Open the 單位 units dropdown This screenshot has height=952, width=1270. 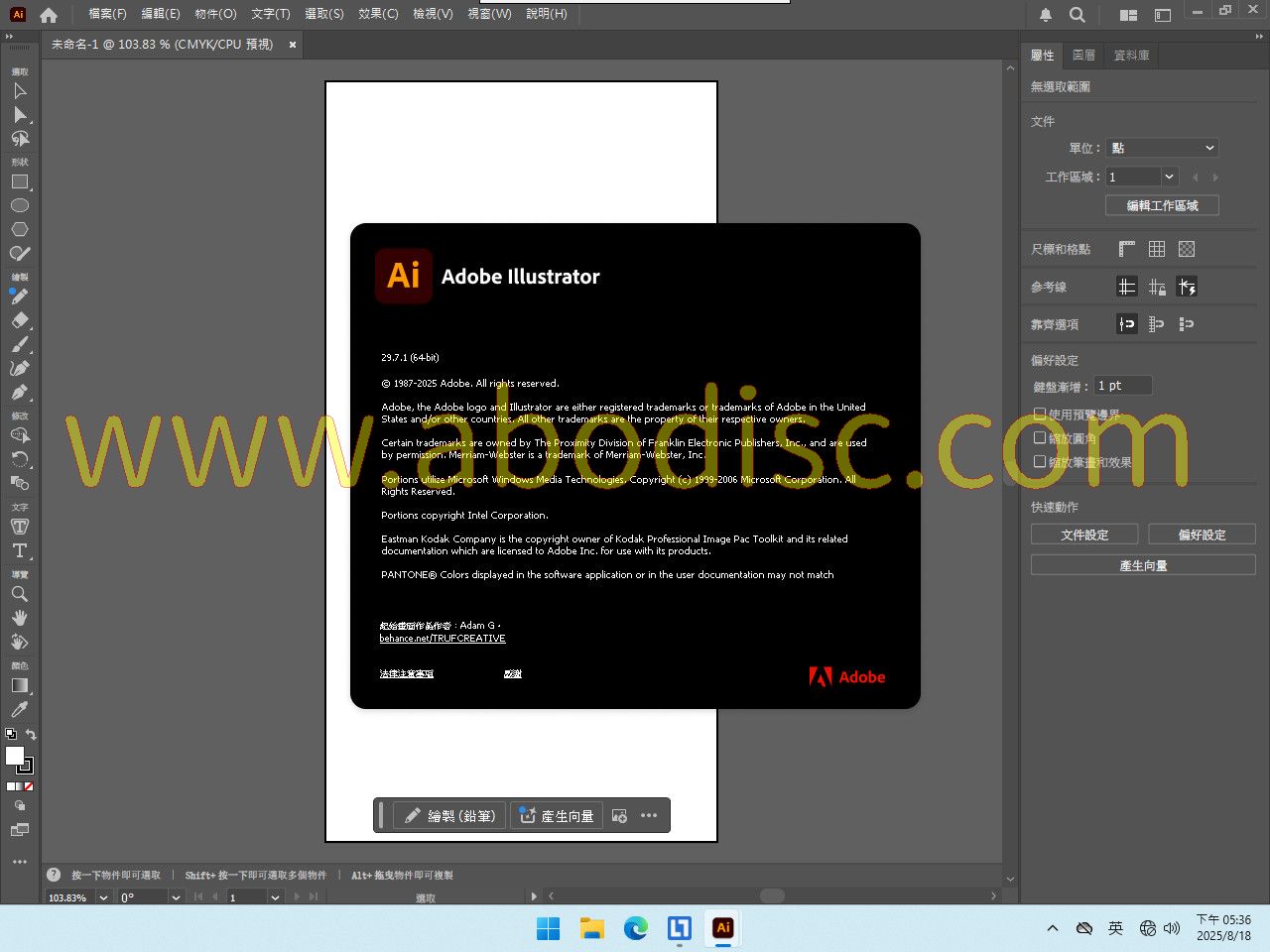click(1162, 148)
